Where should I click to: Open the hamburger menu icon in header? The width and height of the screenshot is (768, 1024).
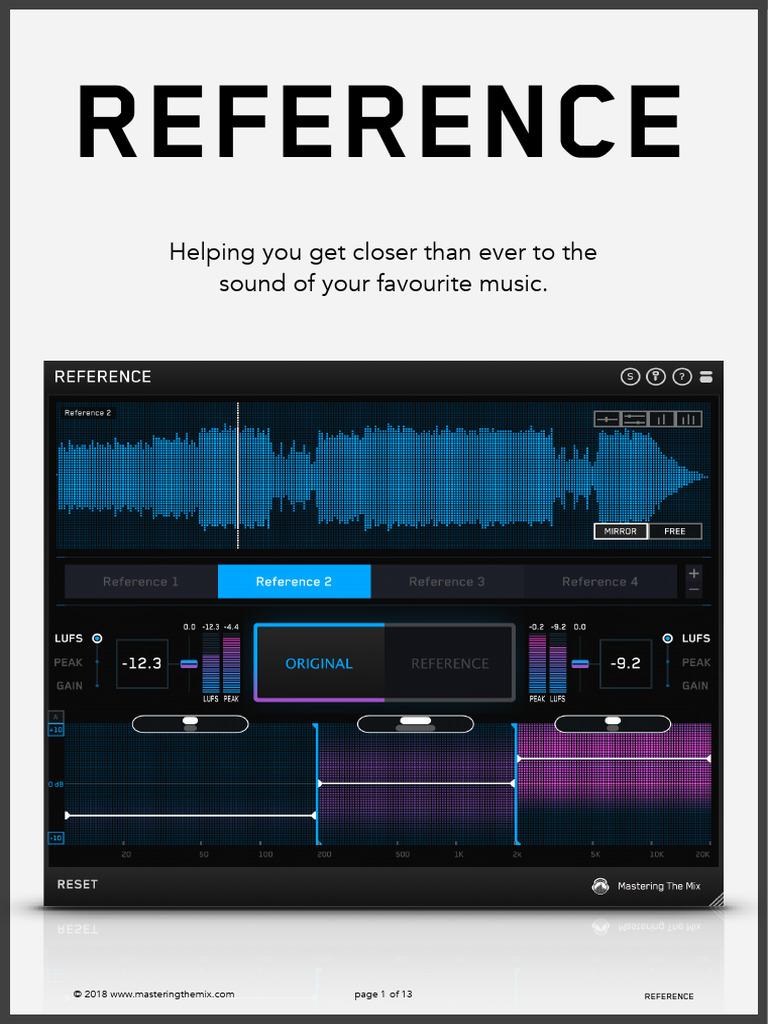pyautogui.click(x=706, y=377)
